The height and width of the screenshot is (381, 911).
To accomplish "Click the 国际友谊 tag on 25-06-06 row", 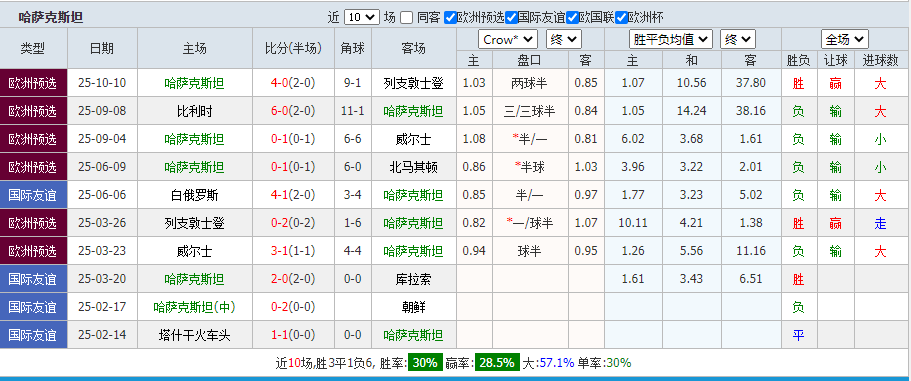I will click(34, 195).
